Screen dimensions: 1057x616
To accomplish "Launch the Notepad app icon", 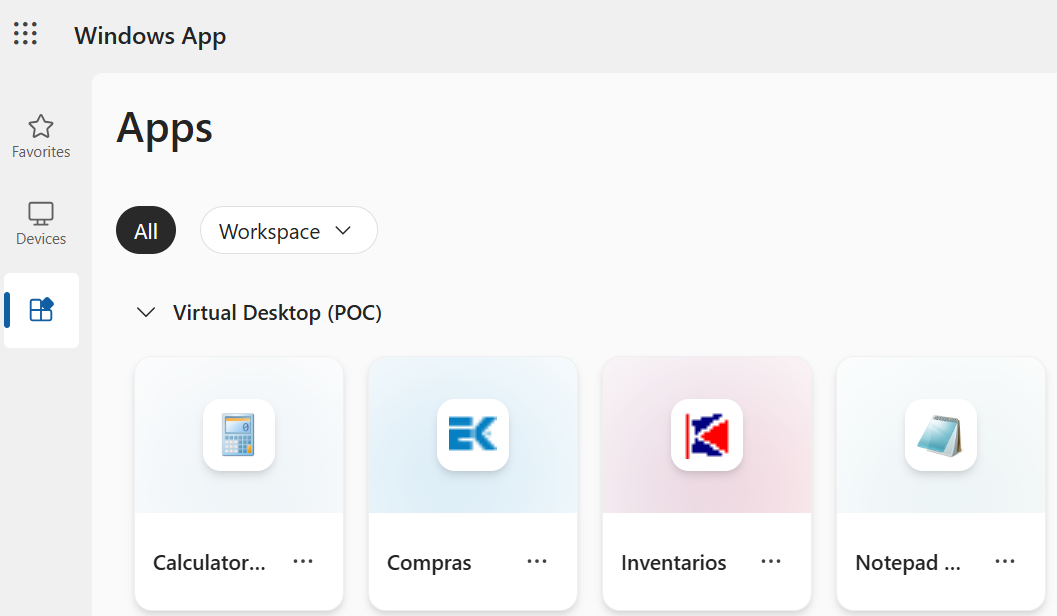I will pos(940,435).
